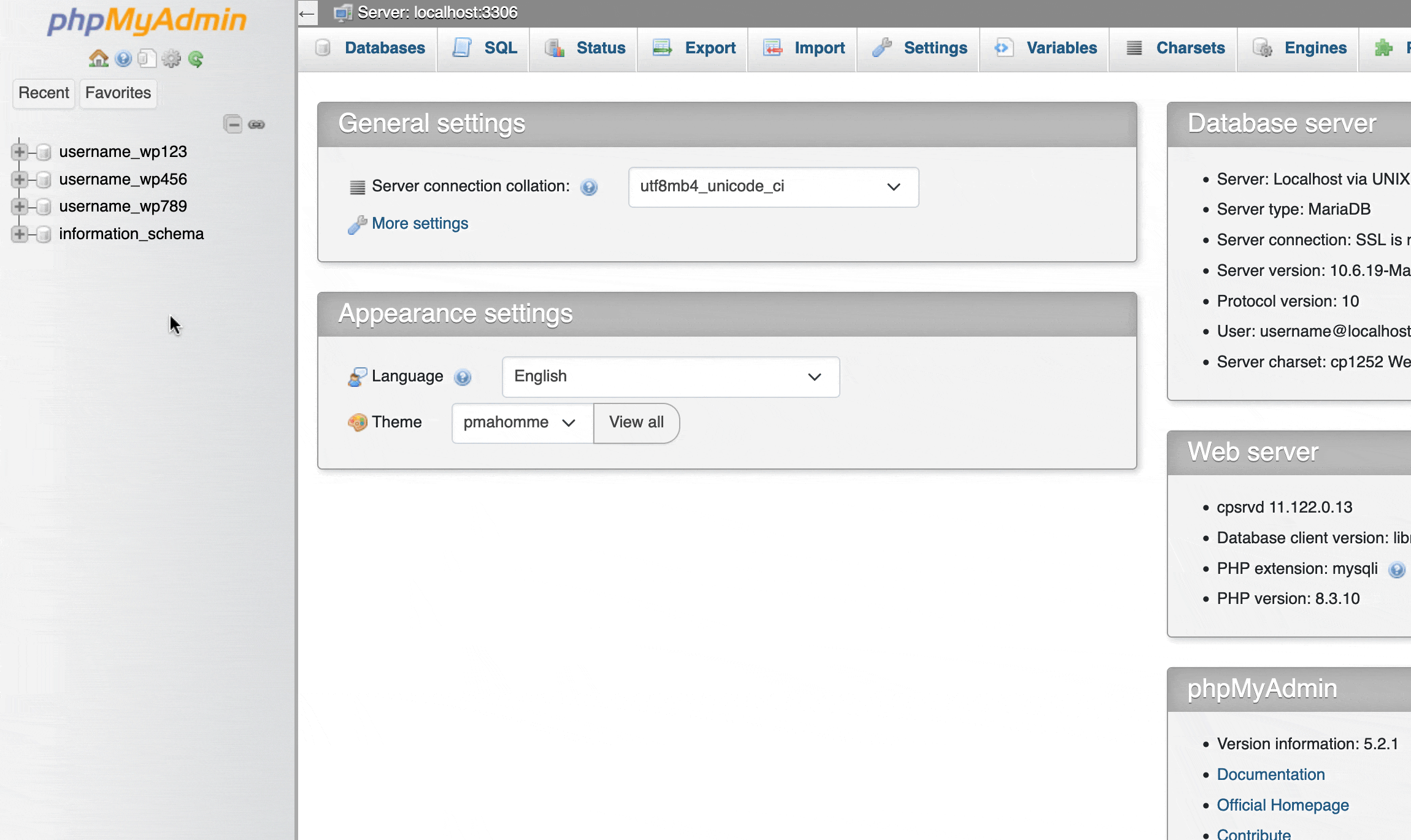1411x840 pixels.
Task: Click the Favorites button
Action: click(x=118, y=93)
